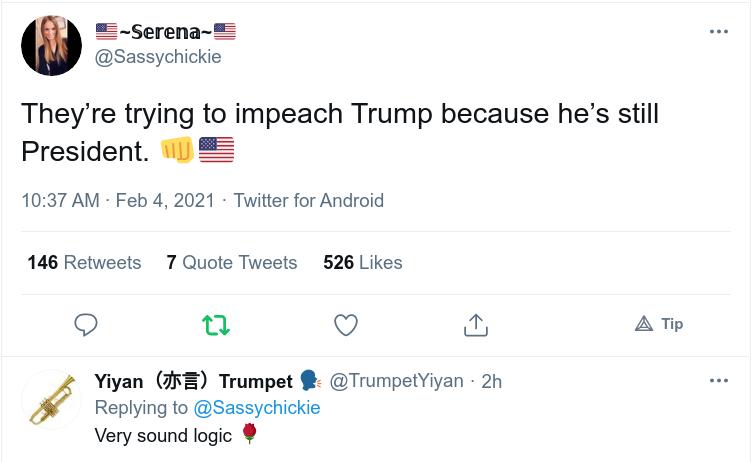Open the 2h timestamp on the reply

click(492, 381)
